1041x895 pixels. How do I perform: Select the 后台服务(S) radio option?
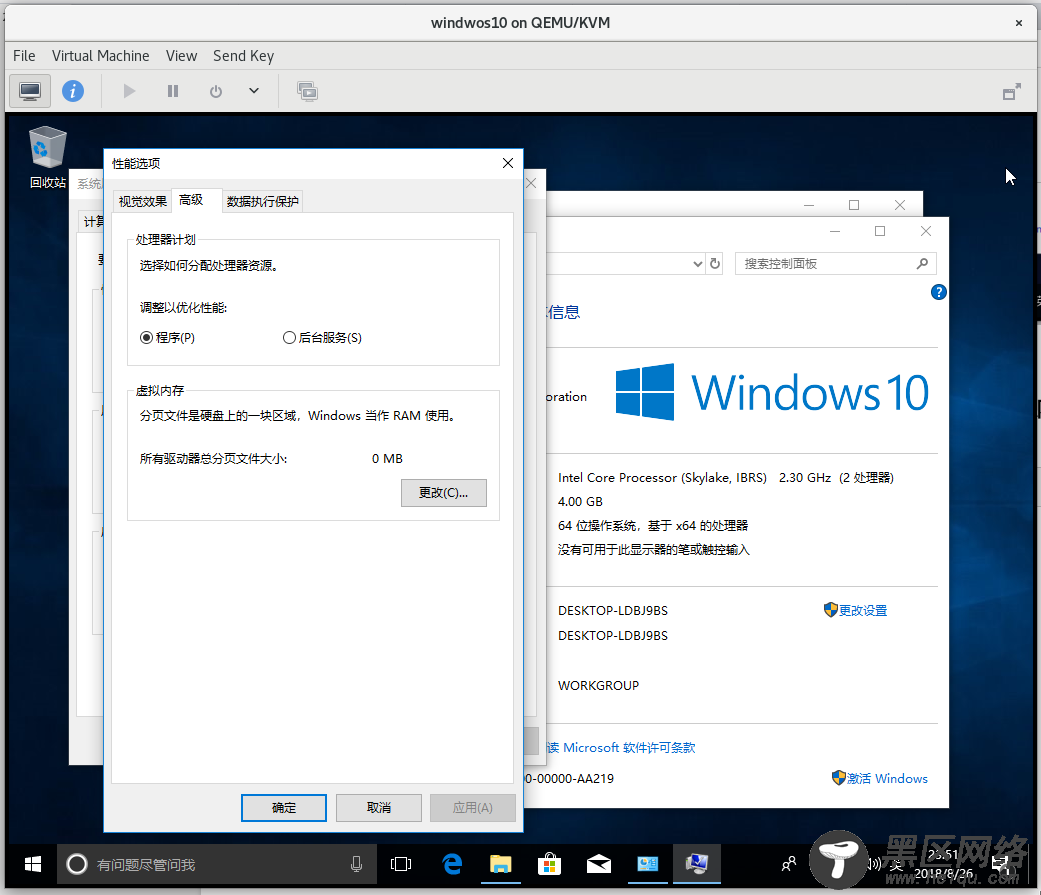pos(322,337)
